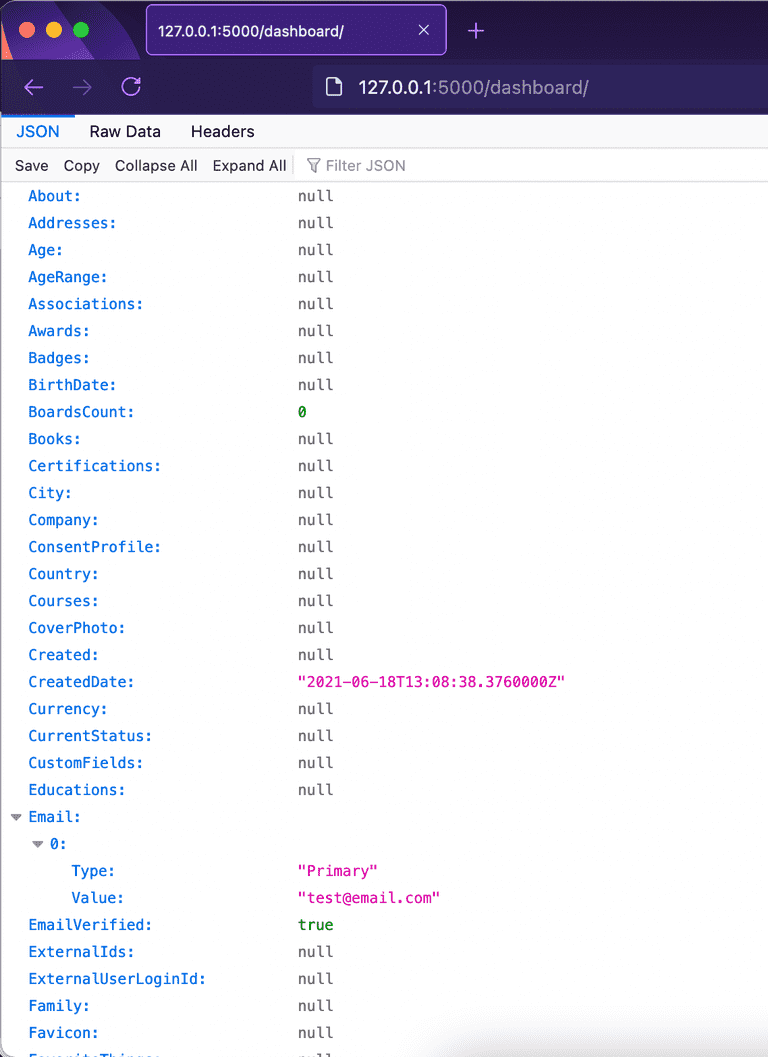Open a new tab with plus icon
768x1057 pixels.
(x=476, y=31)
